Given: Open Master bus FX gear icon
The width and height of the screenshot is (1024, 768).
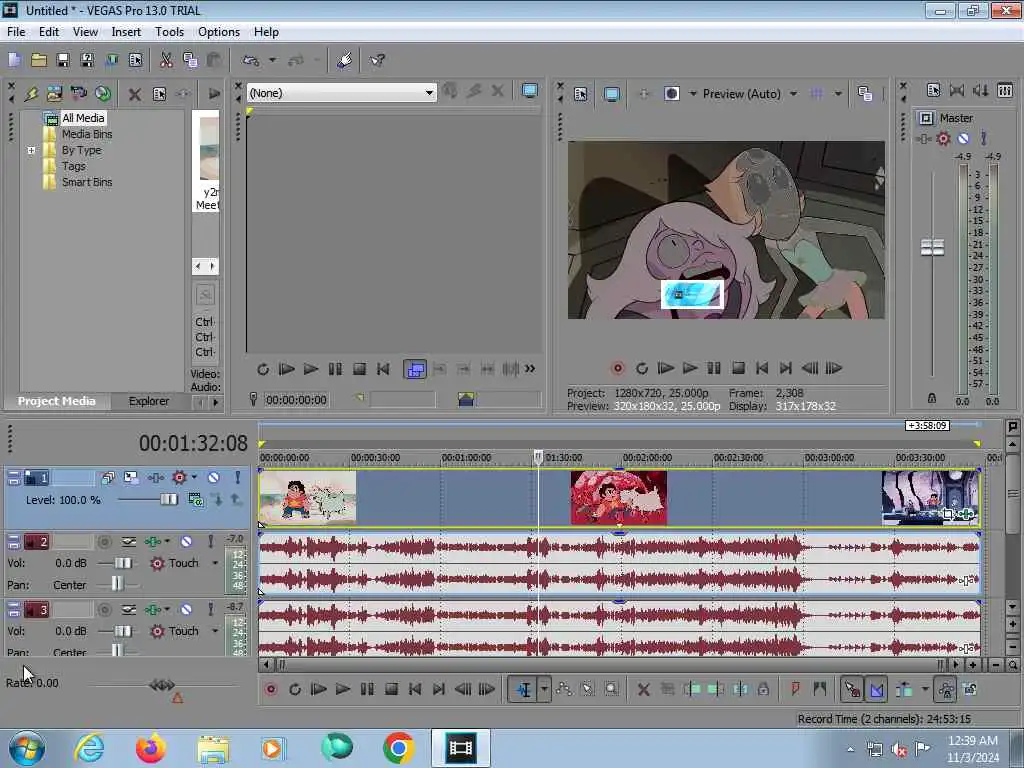Looking at the screenshot, I should (x=943, y=138).
